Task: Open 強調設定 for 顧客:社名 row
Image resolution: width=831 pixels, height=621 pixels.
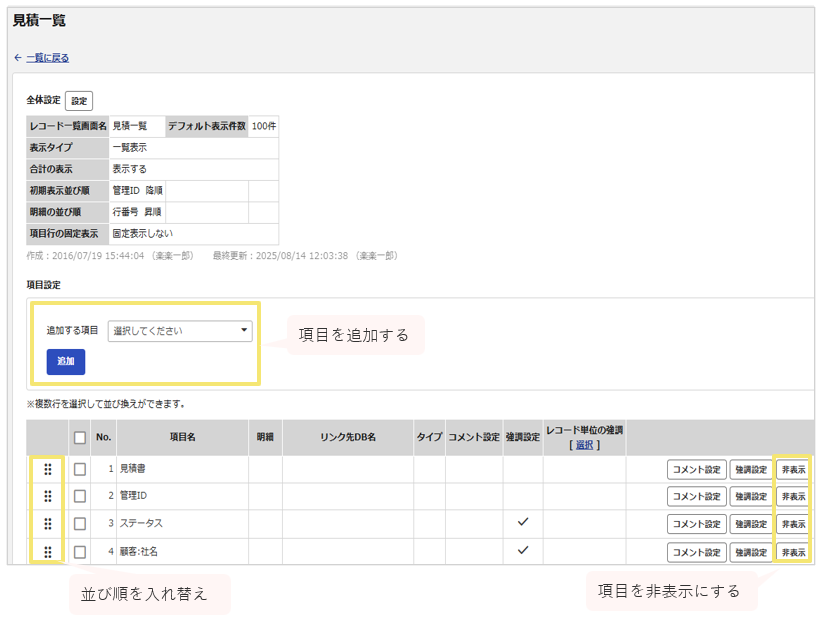Action: pyautogui.click(x=751, y=552)
